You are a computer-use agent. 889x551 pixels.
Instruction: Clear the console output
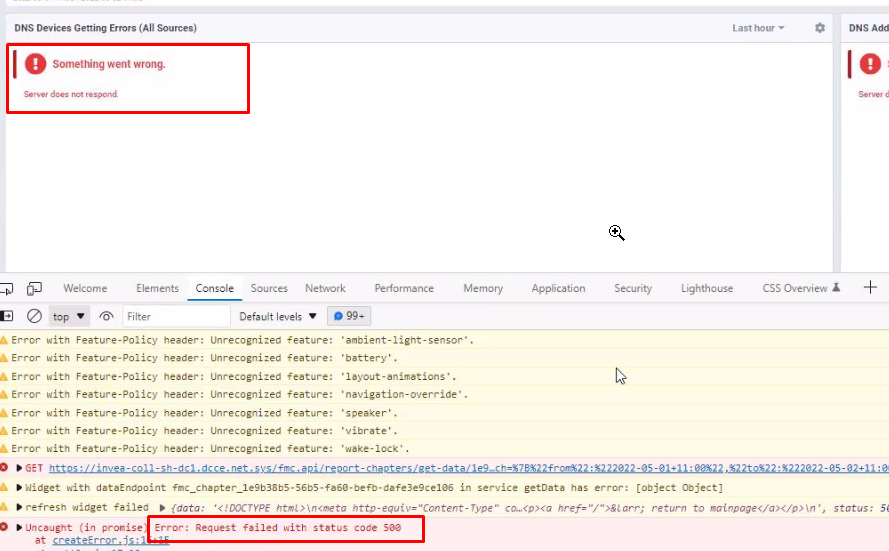(34, 316)
